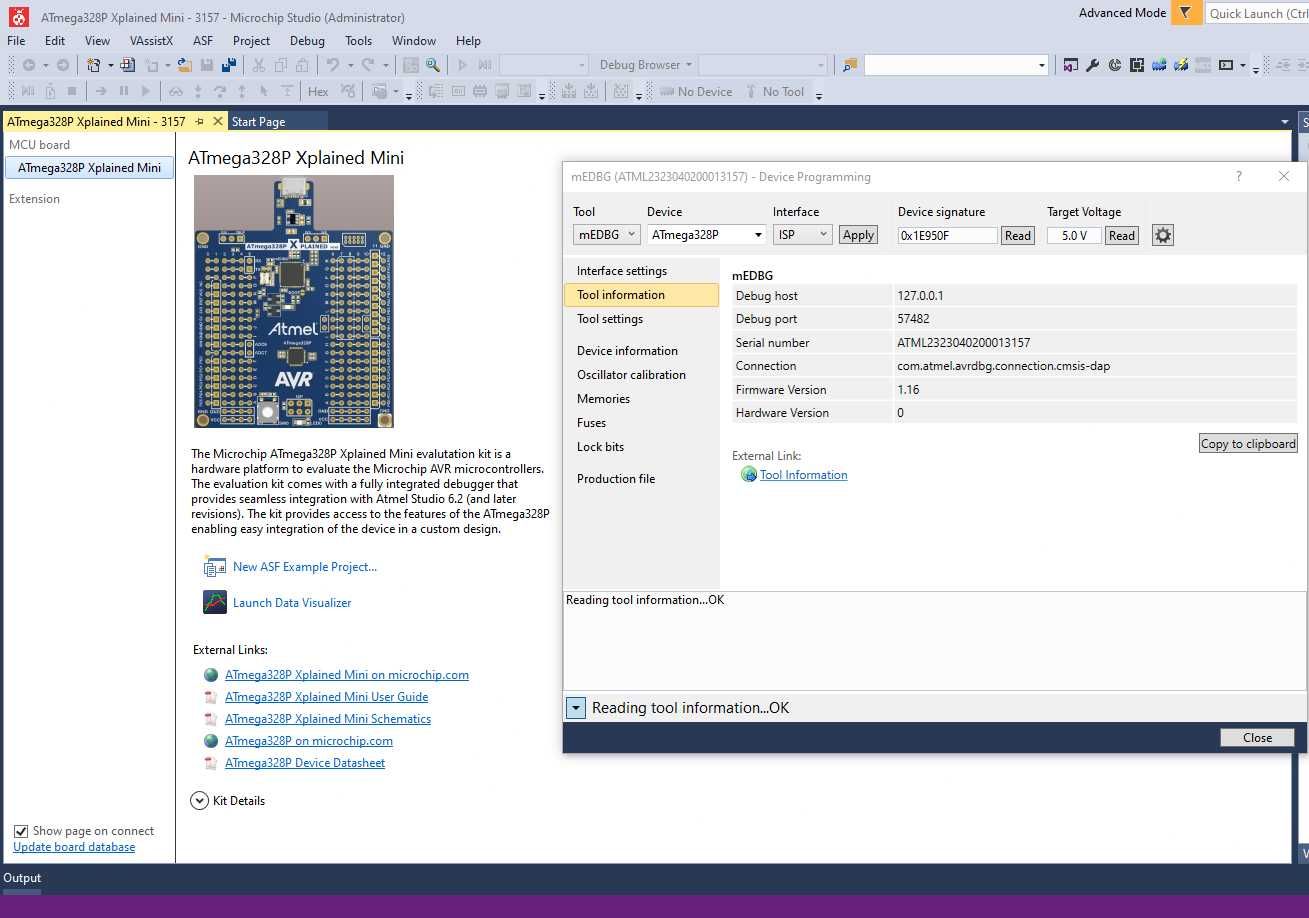Click the Device signature field showing 0x1E950F
1309x918 pixels.
[x=947, y=236]
